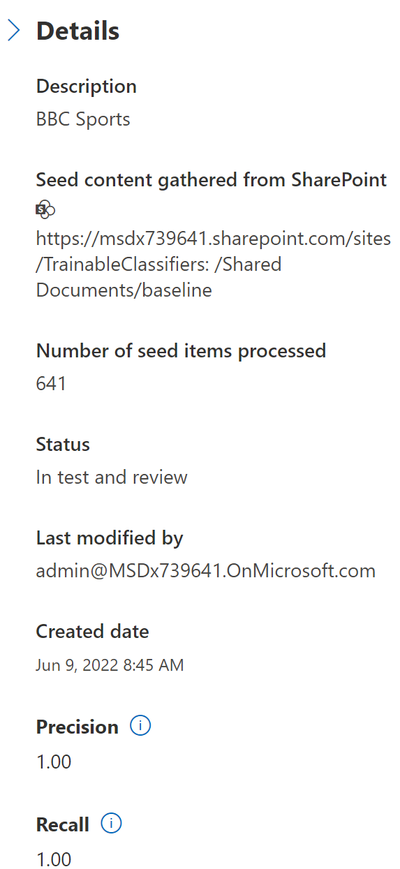400x869 pixels.
Task: Click Number of seed items processed label
Action: (181, 350)
